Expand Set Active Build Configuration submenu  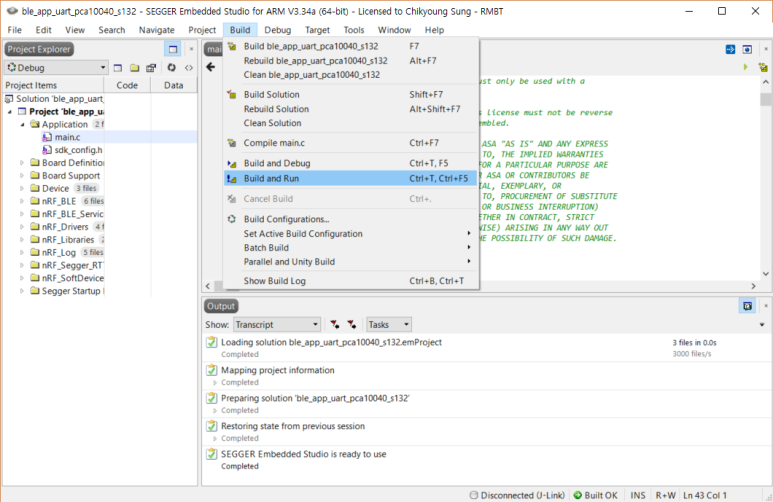click(x=351, y=234)
